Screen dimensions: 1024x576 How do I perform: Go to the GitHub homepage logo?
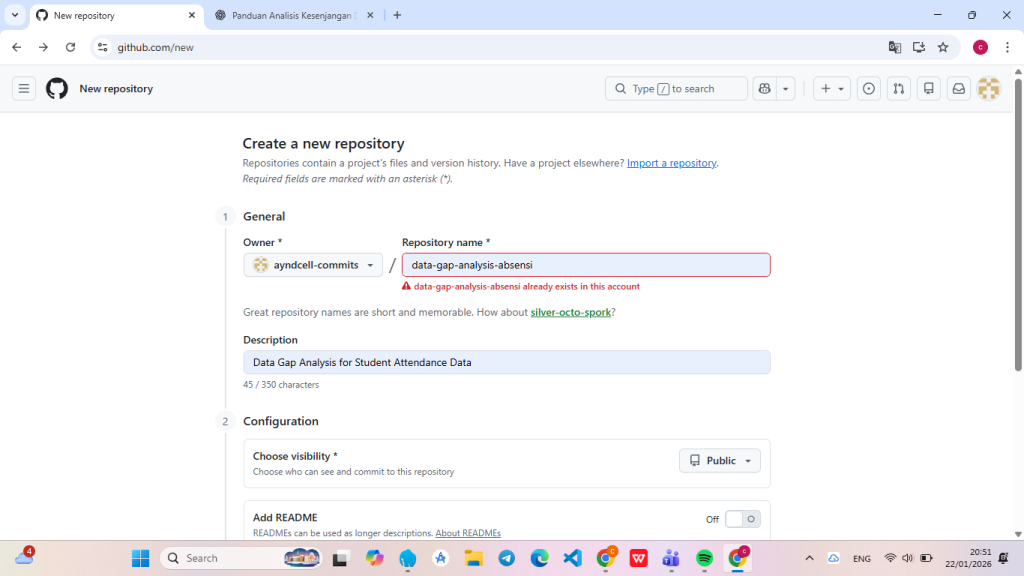57,89
